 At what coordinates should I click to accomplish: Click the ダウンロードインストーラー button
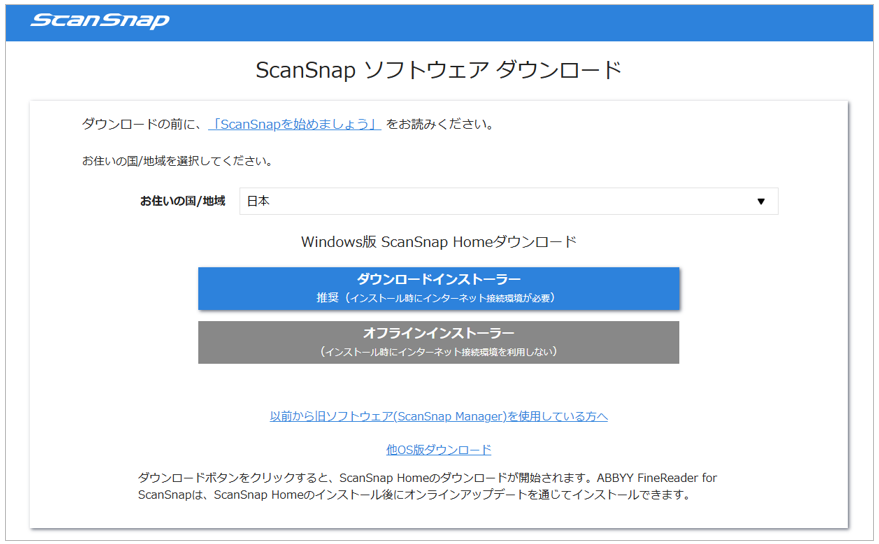pos(438,280)
